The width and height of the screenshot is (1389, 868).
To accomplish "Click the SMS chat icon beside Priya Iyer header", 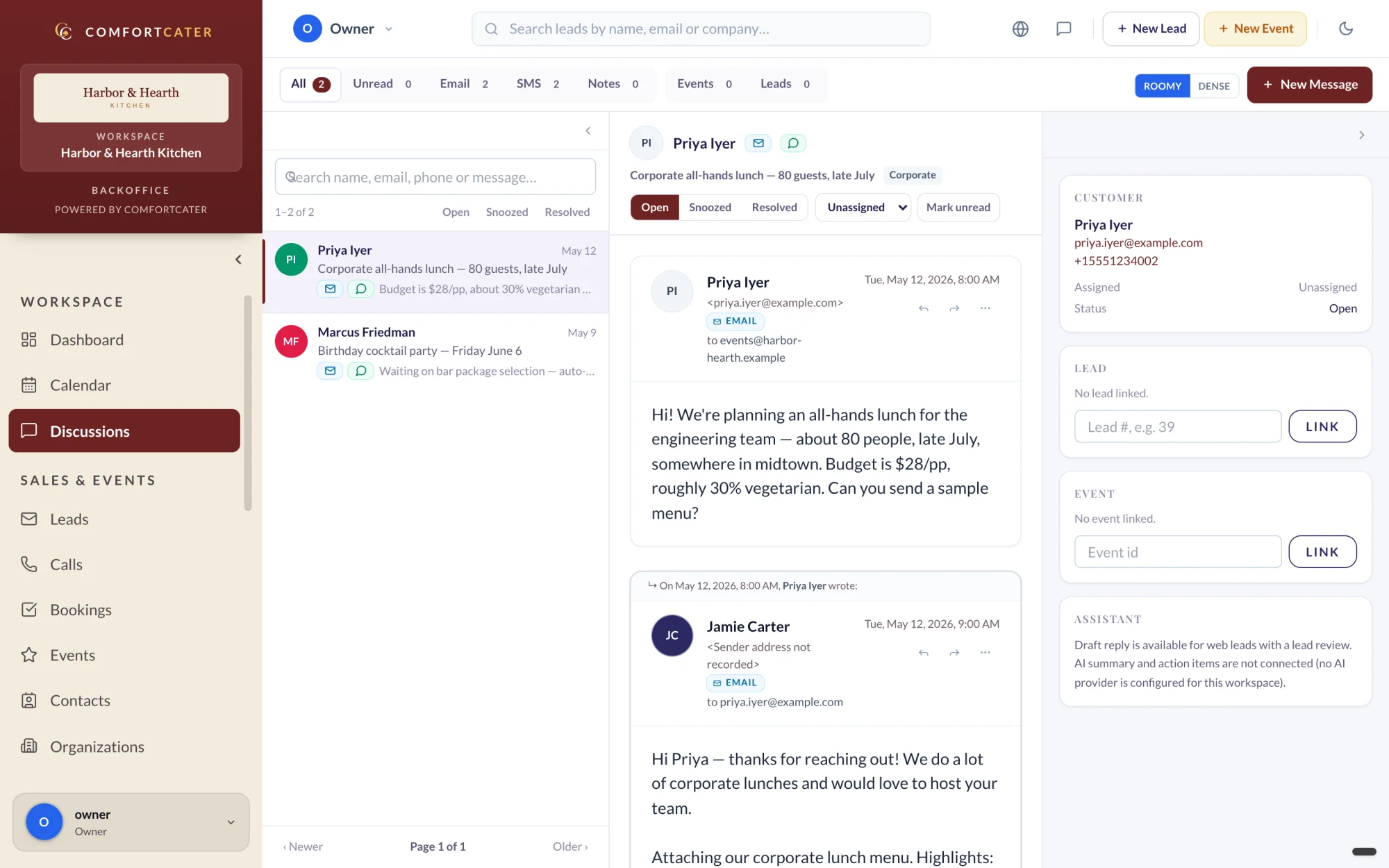I will [x=793, y=143].
